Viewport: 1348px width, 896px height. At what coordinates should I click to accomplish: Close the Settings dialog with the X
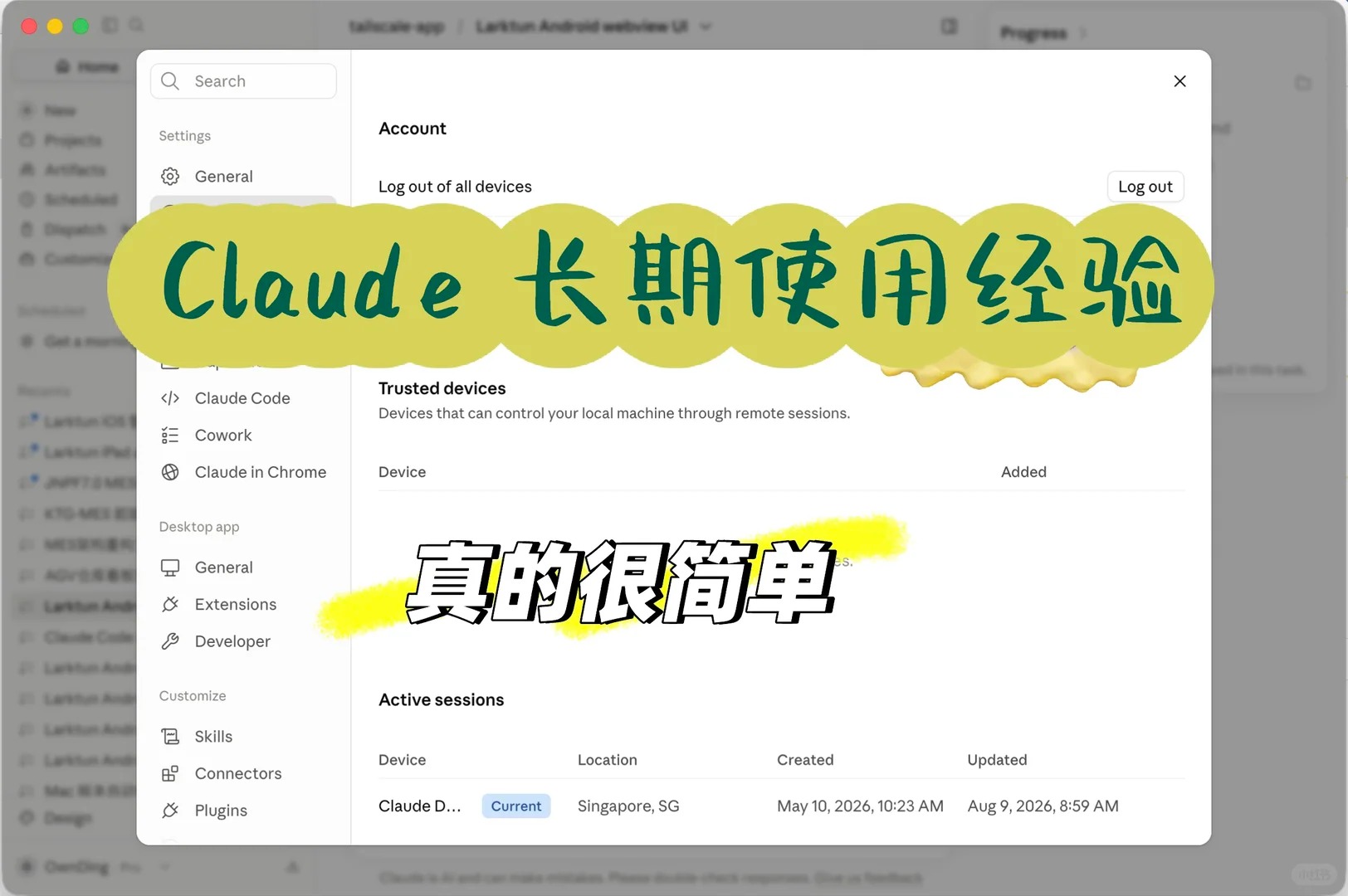point(1179,81)
